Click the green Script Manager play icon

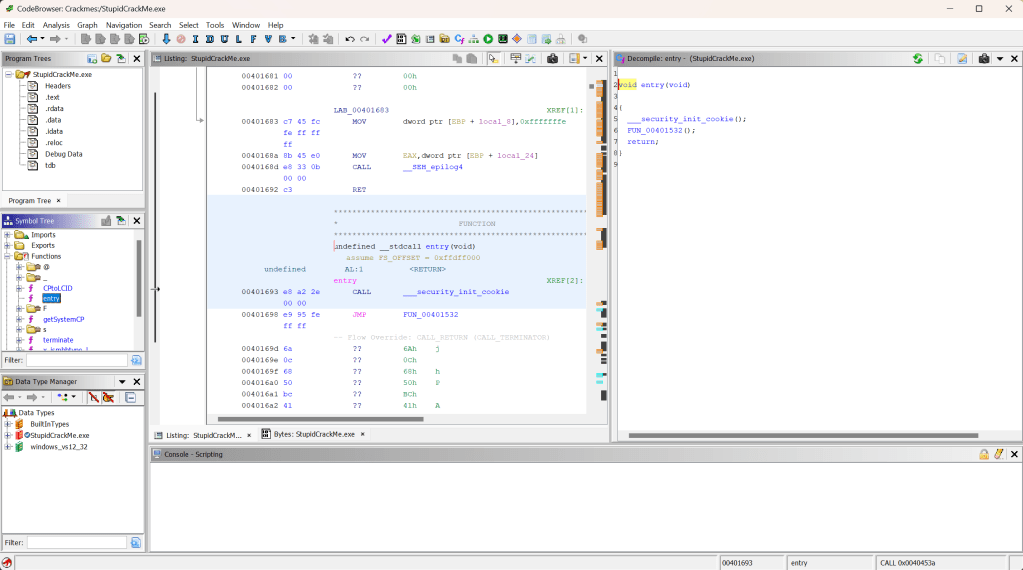[x=488, y=39]
